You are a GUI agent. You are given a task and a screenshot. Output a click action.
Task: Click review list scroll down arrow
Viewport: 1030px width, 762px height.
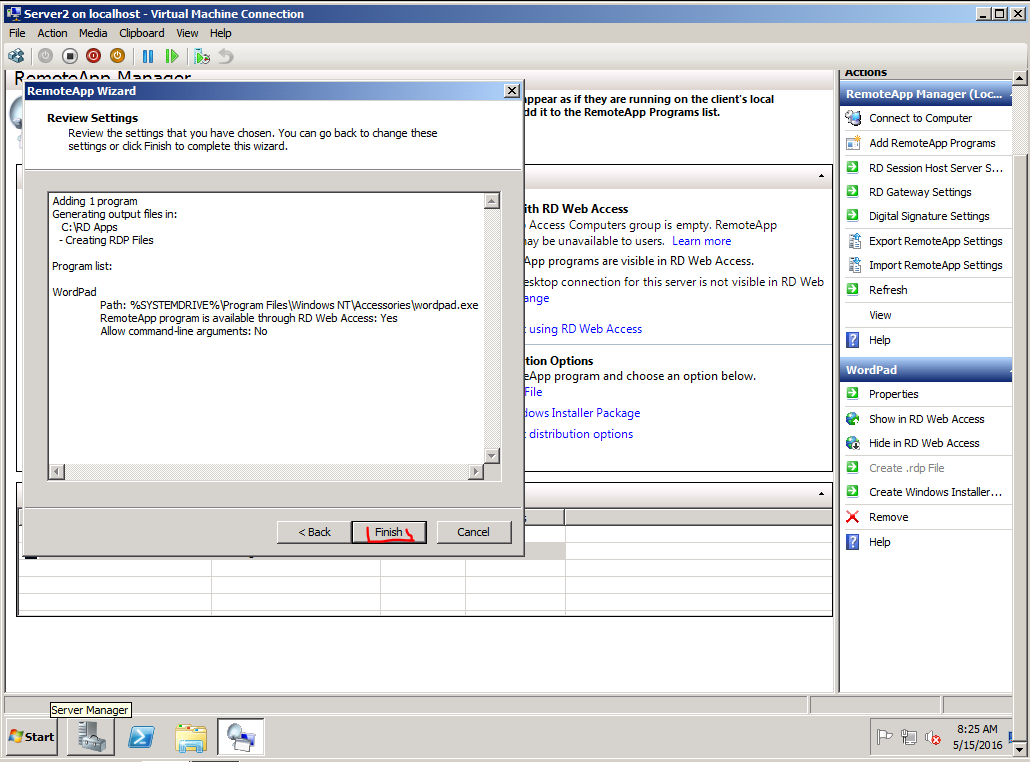tap(491, 455)
